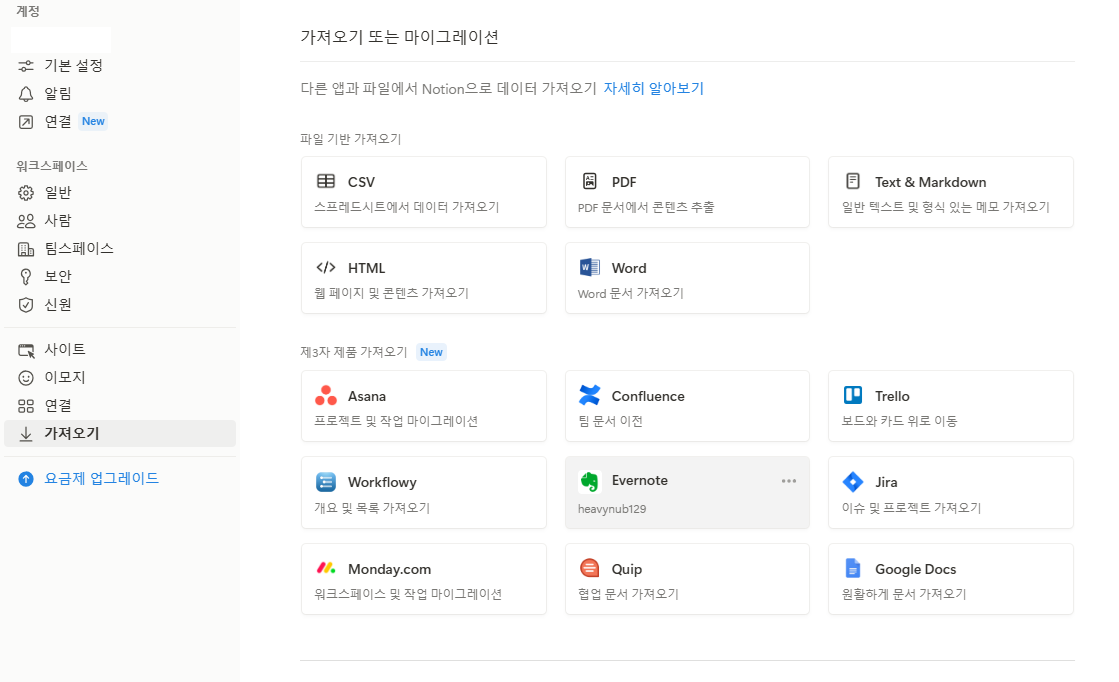Click the 연결 arrow-box icon under 계정

[x=26, y=122]
